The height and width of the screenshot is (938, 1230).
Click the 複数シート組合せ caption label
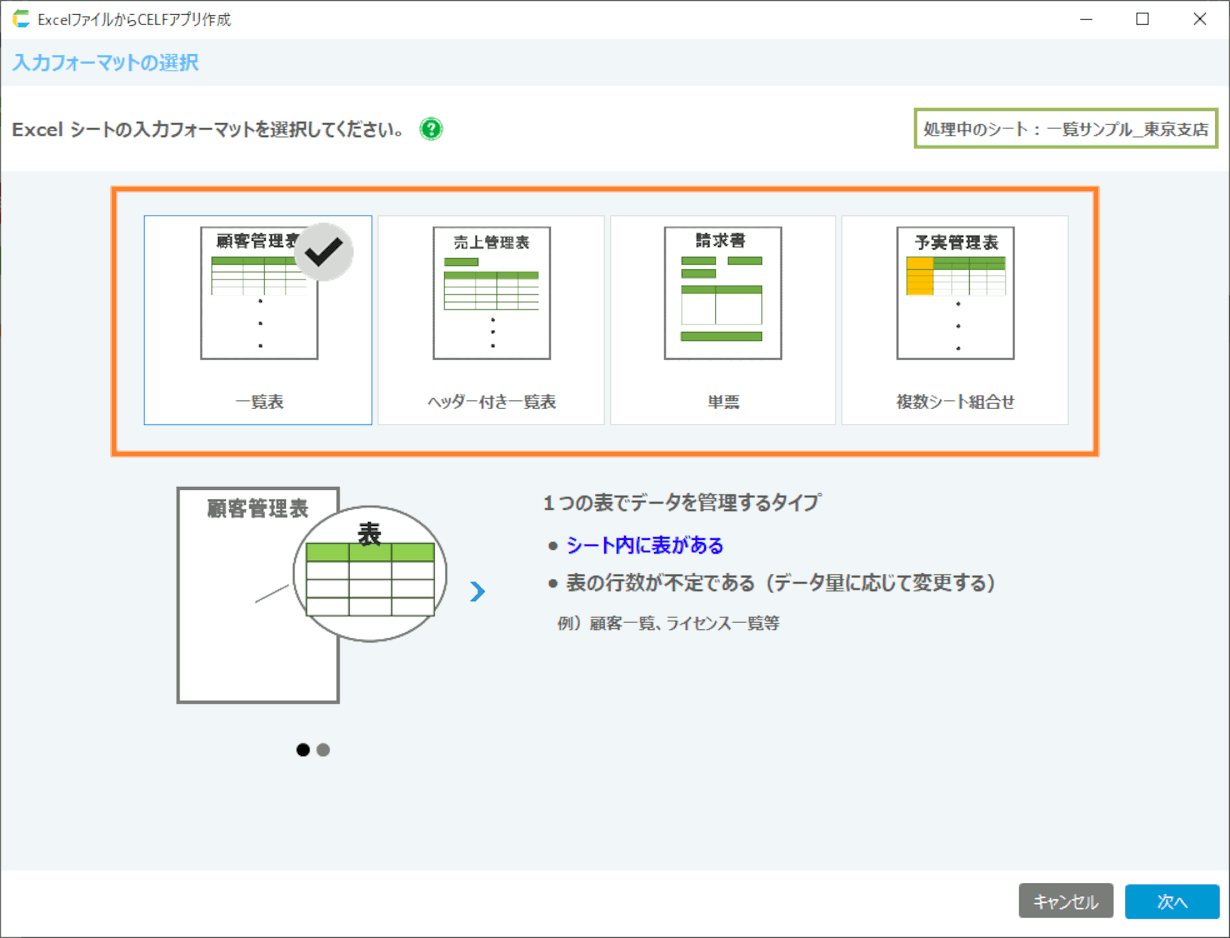click(955, 402)
